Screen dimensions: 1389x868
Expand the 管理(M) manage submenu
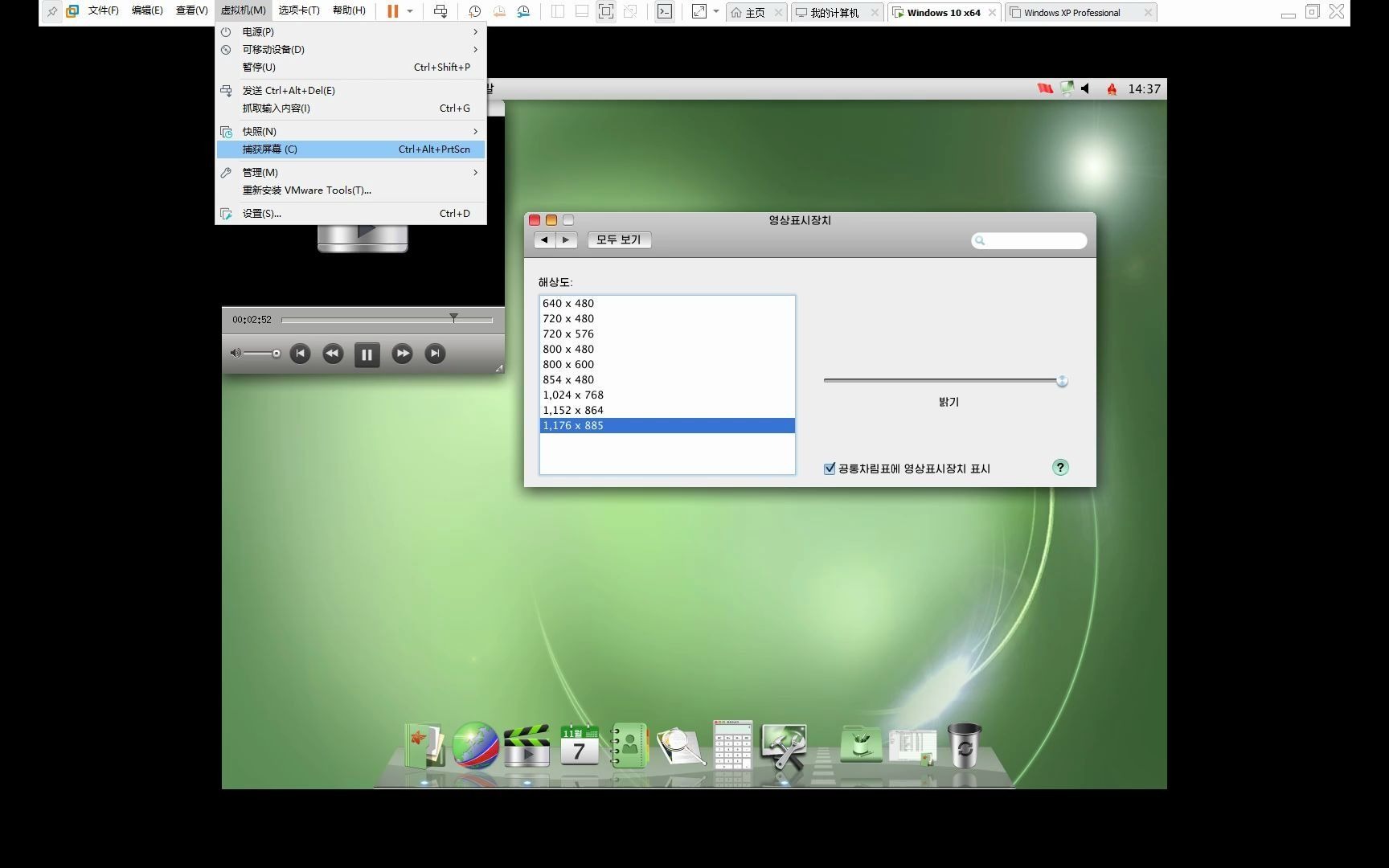point(350,172)
